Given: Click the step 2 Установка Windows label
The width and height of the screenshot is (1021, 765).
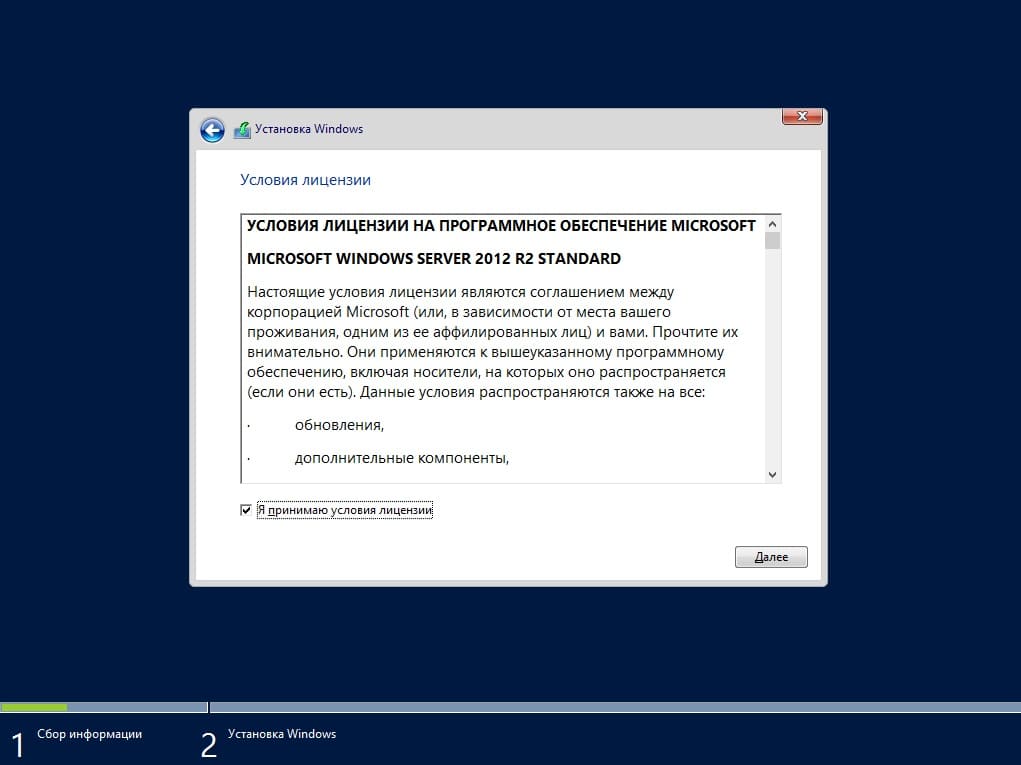Looking at the screenshot, I should coord(282,734).
